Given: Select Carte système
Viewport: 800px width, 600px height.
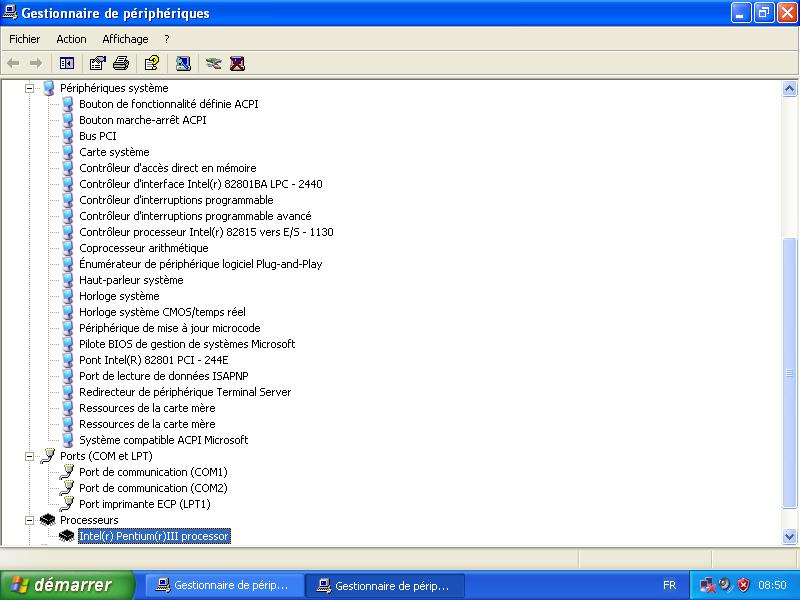Looking at the screenshot, I should coord(114,152).
